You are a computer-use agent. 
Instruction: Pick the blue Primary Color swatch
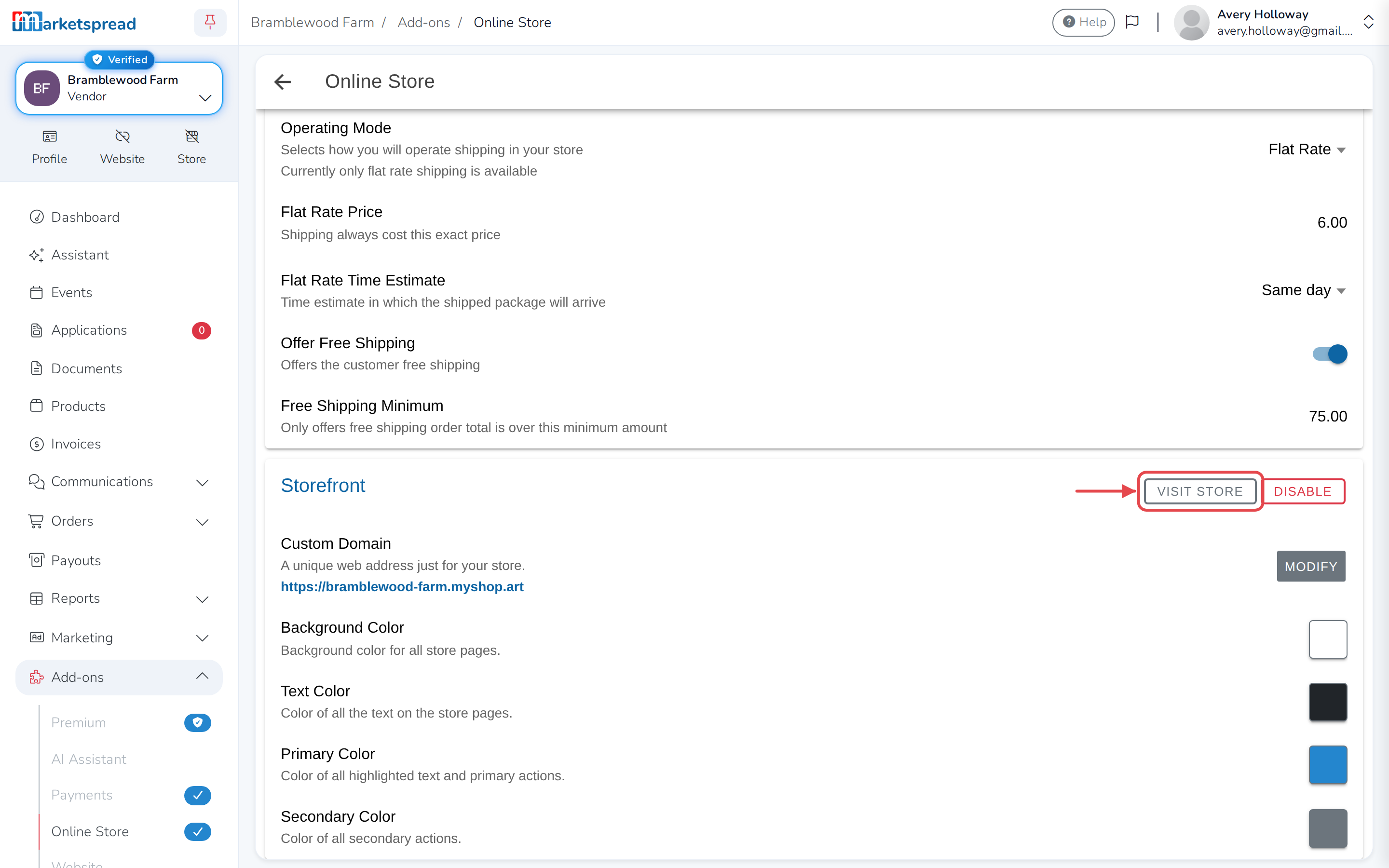pyautogui.click(x=1328, y=765)
